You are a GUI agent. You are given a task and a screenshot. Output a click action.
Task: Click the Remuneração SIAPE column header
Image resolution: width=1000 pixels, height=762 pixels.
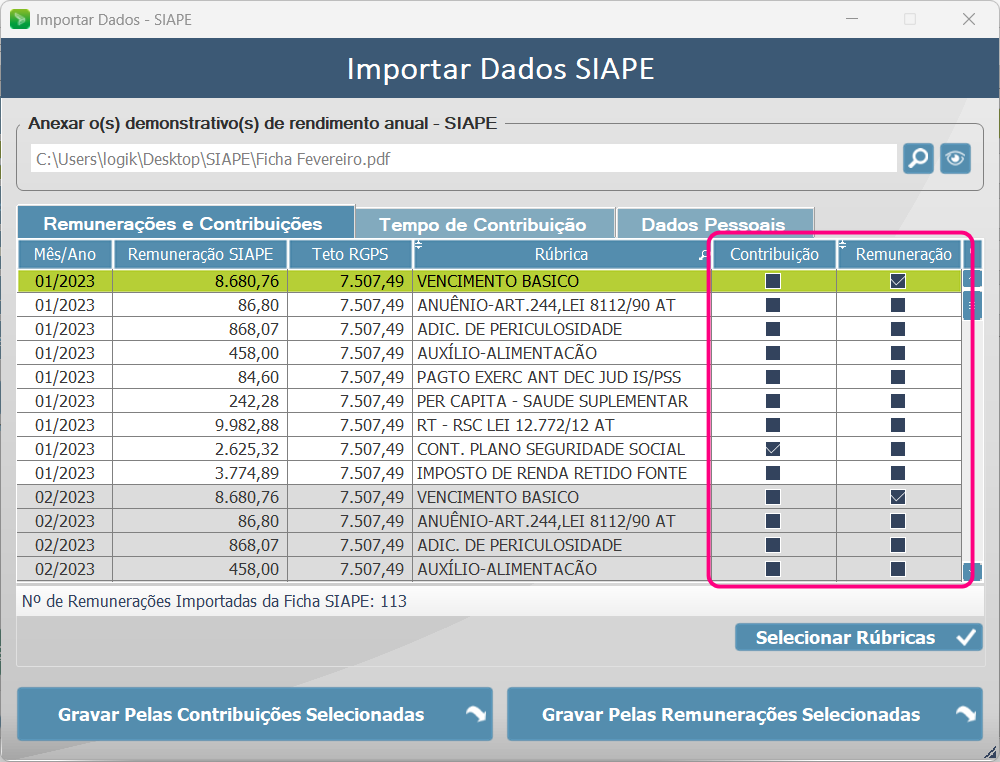pos(200,254)
